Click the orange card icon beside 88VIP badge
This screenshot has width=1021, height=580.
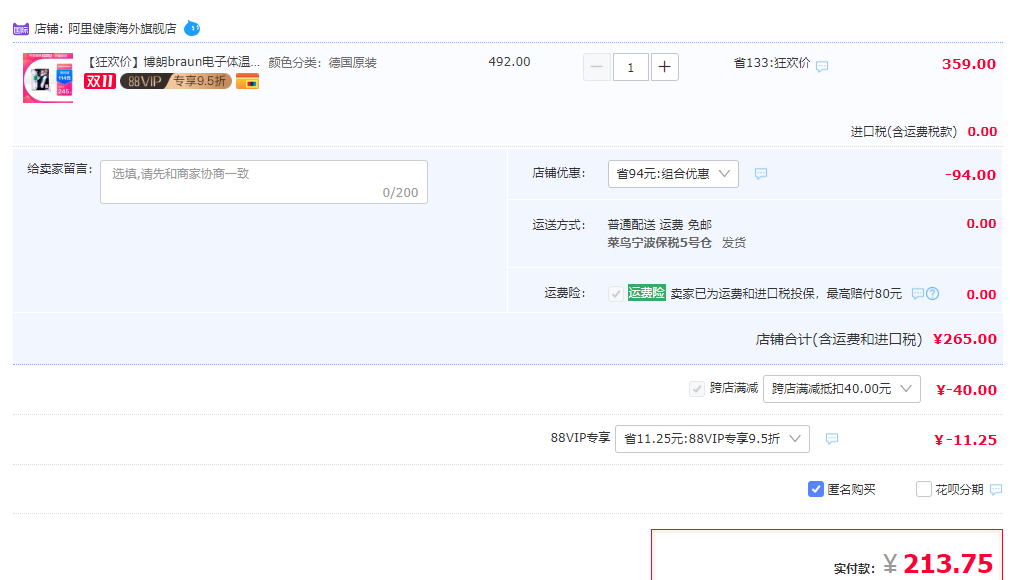point(247,82)
